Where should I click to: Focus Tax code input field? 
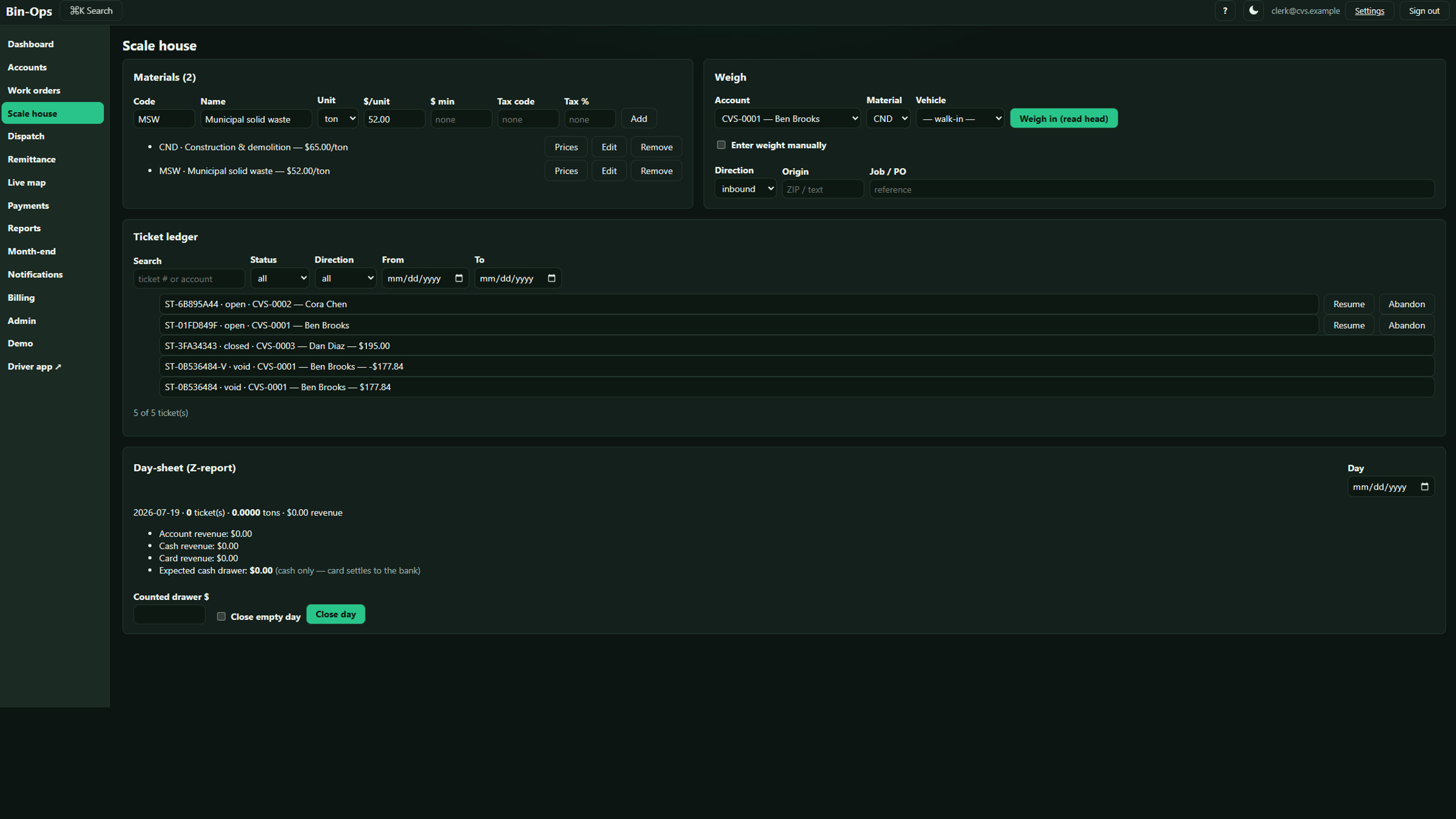528,120
